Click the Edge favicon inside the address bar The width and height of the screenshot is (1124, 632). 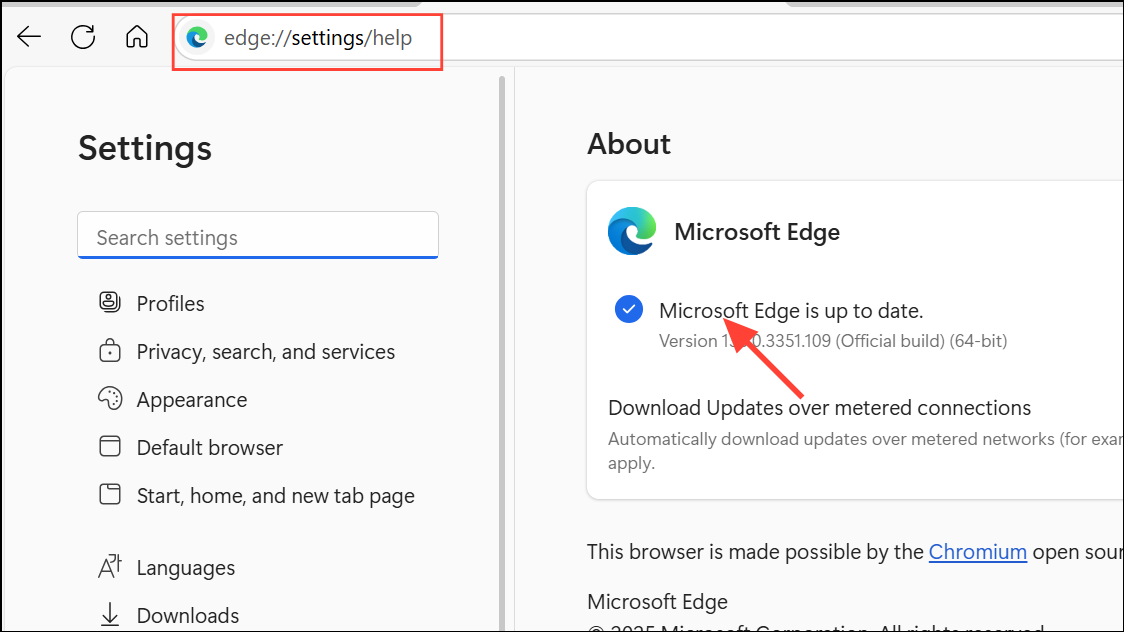pos(197,37)
